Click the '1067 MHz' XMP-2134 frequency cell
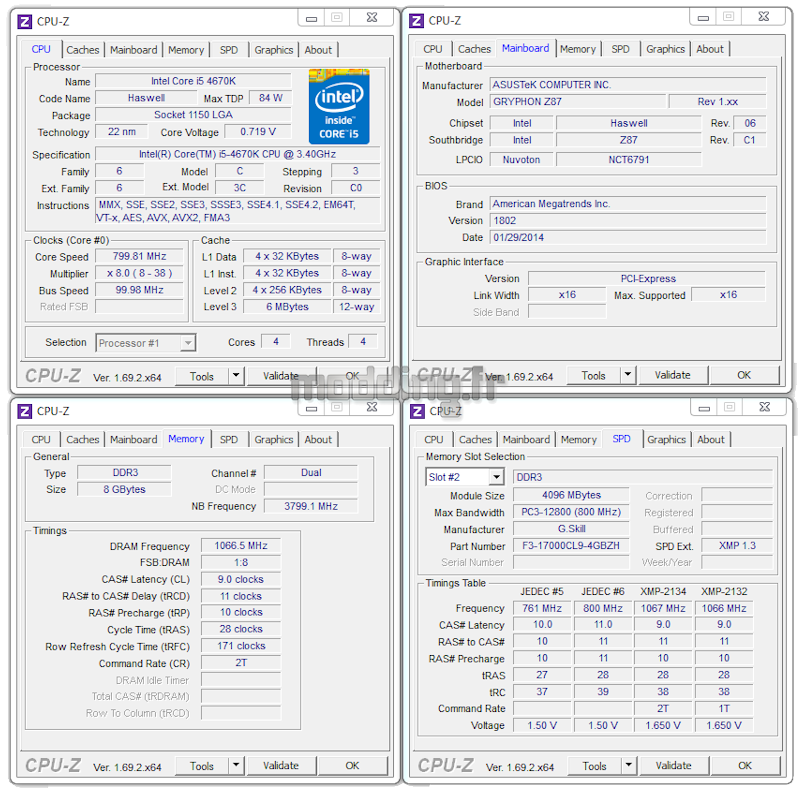The height and width of the screenshot is (790, 800). (x=663, y=608)
